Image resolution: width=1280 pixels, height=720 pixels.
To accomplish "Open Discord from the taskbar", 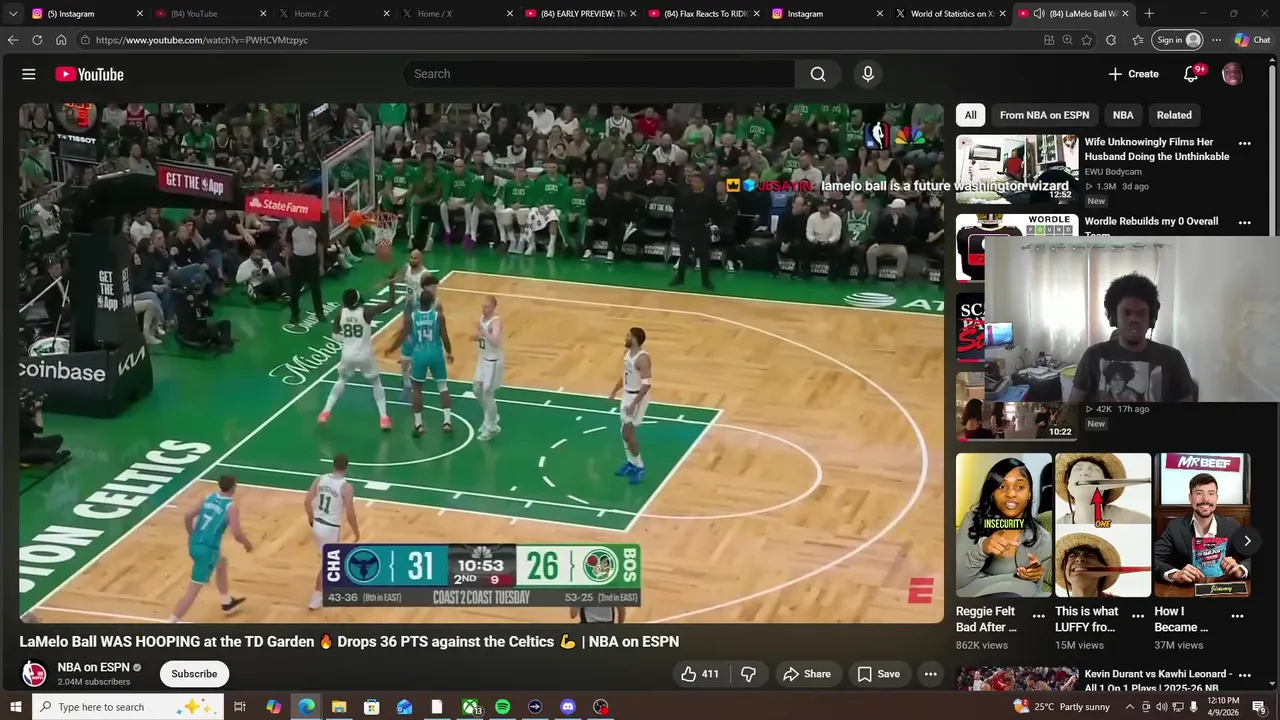I will (568, 707).
